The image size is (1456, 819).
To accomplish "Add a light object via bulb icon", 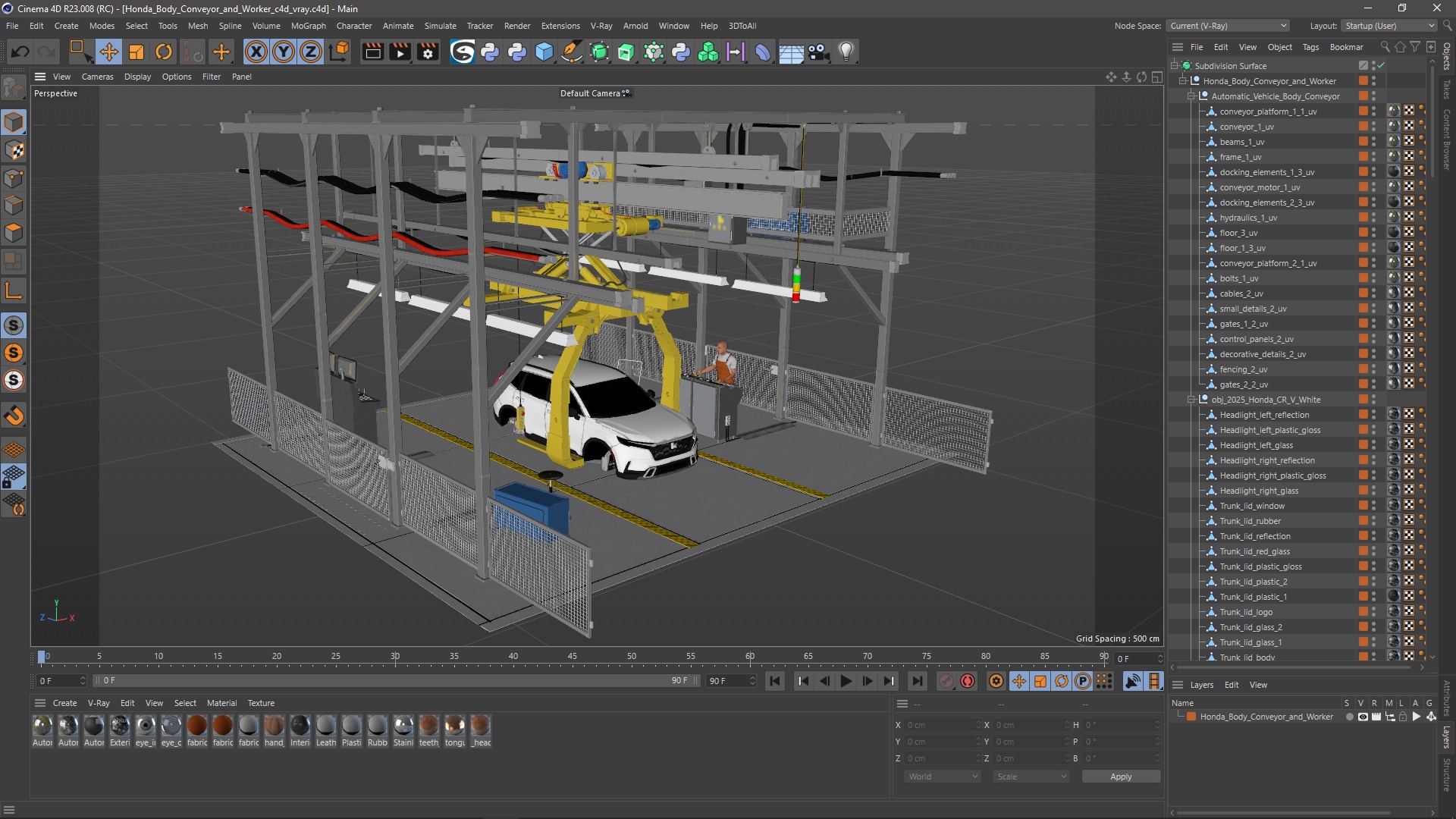I will [x=846, y=52].
